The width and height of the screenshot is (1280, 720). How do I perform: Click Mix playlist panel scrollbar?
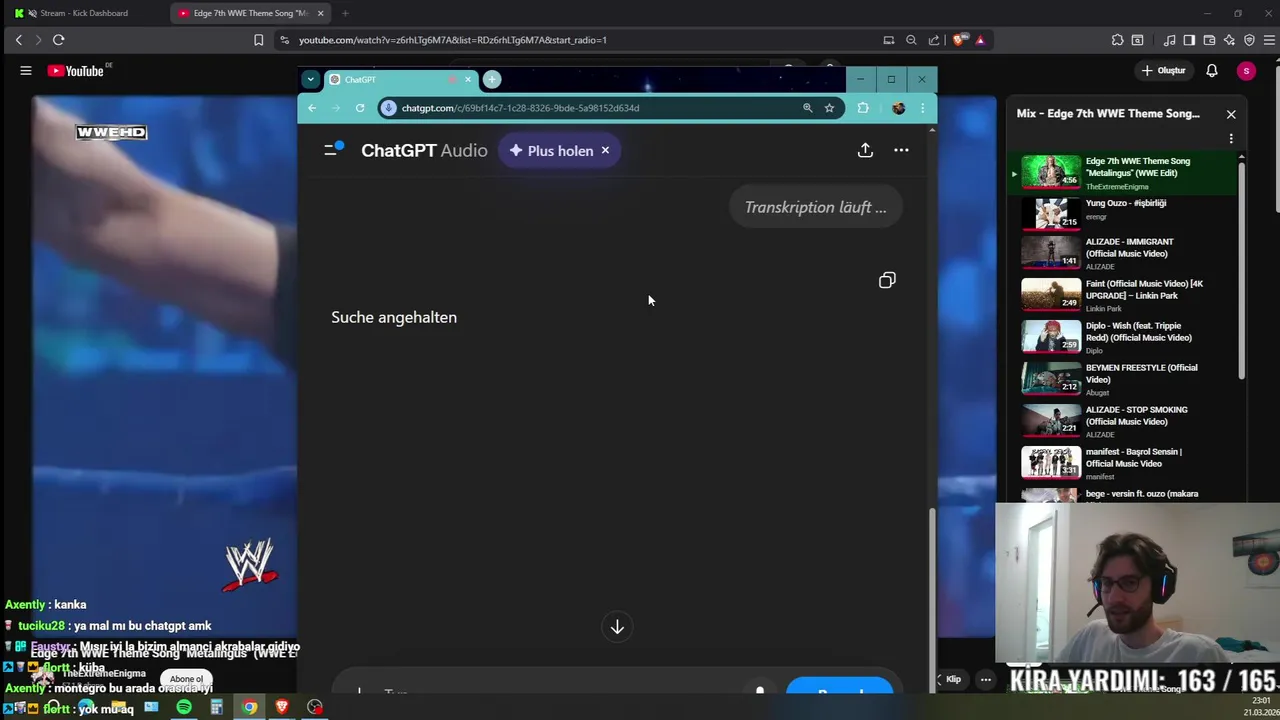click(x=1242, y=270)
